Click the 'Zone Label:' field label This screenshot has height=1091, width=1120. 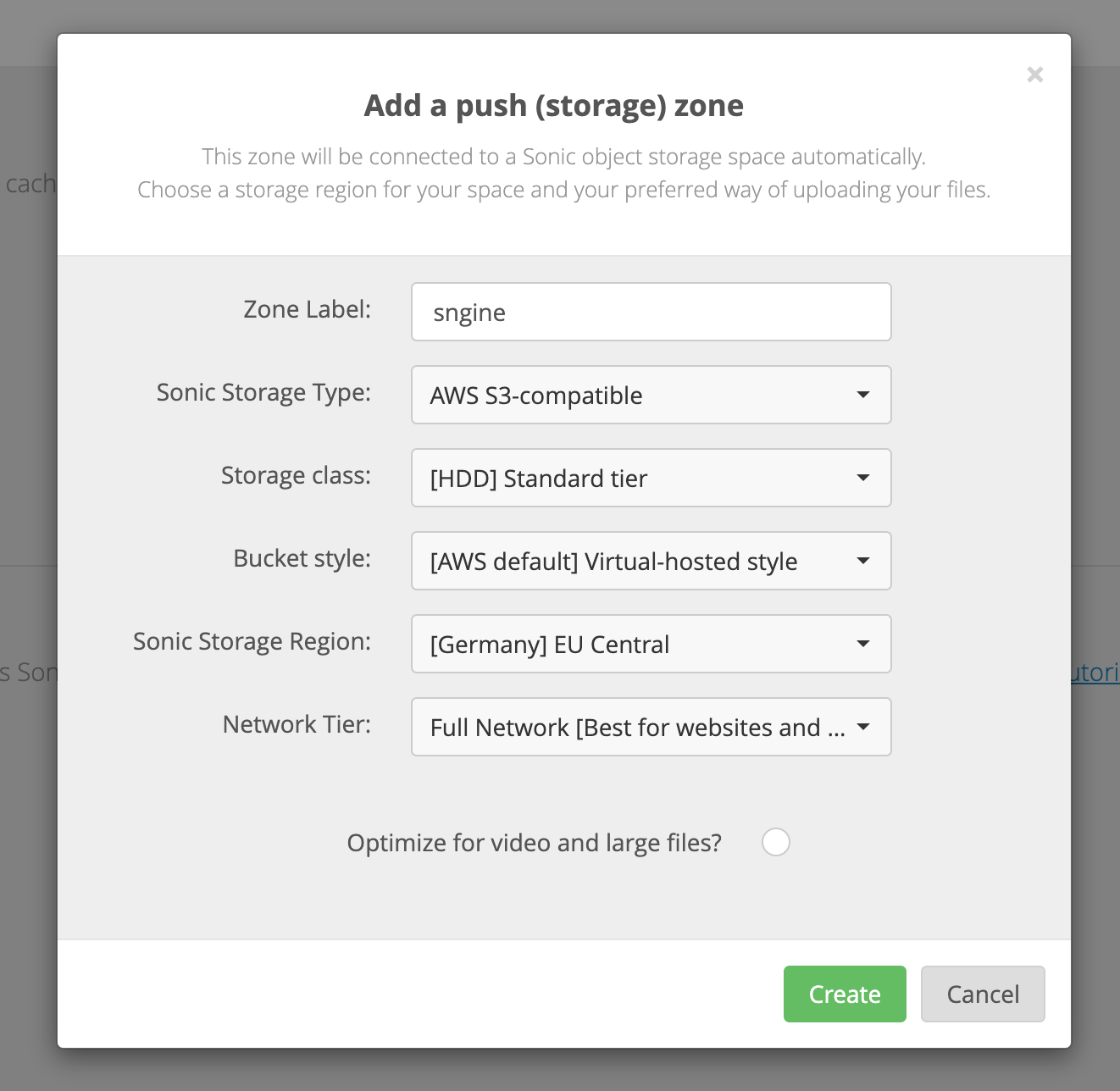[x=307, y=309]
